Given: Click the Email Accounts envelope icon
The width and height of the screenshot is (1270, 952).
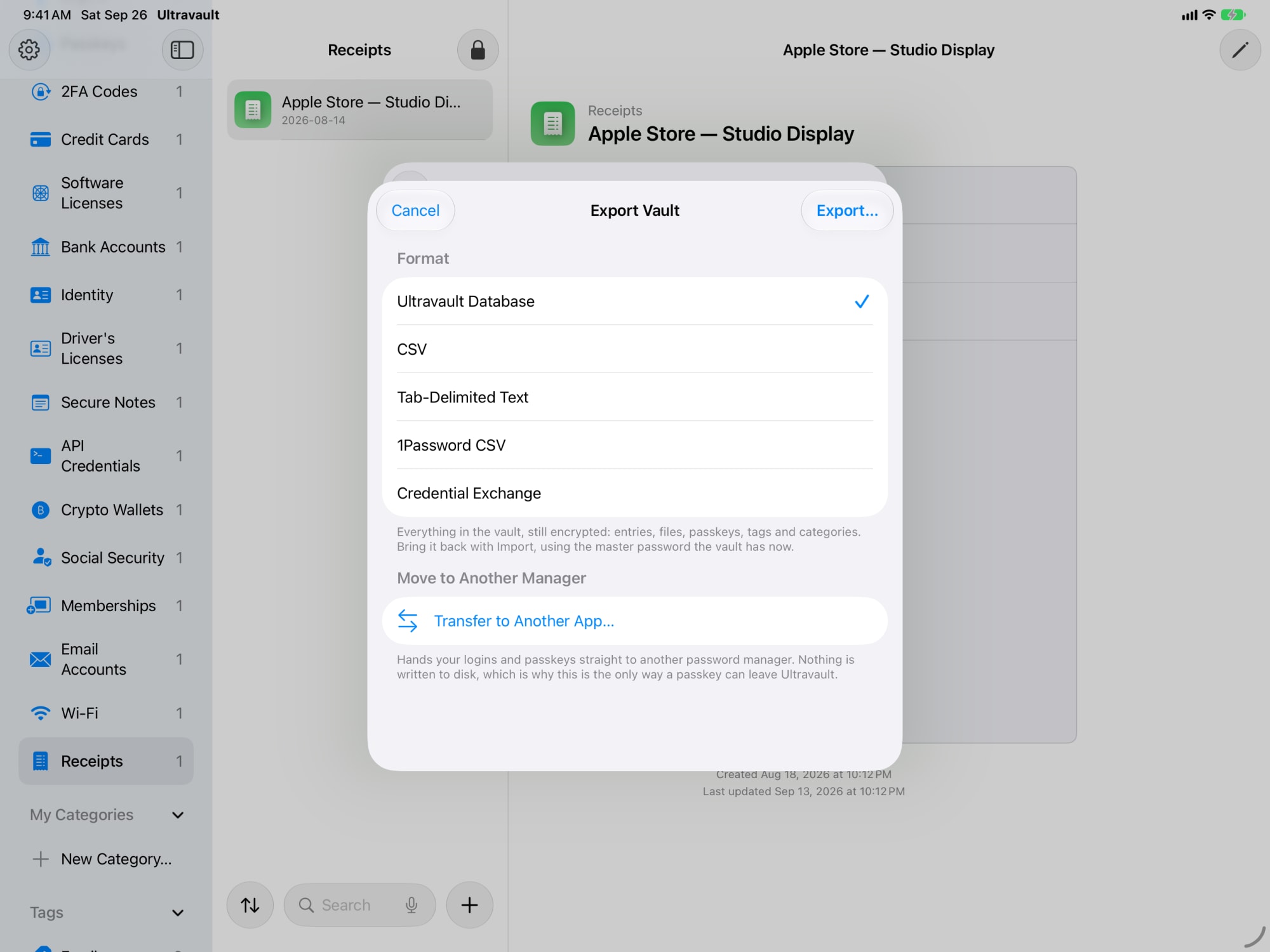Looking at the screenshot, I should pyautogui.click(x=41, y=659).
